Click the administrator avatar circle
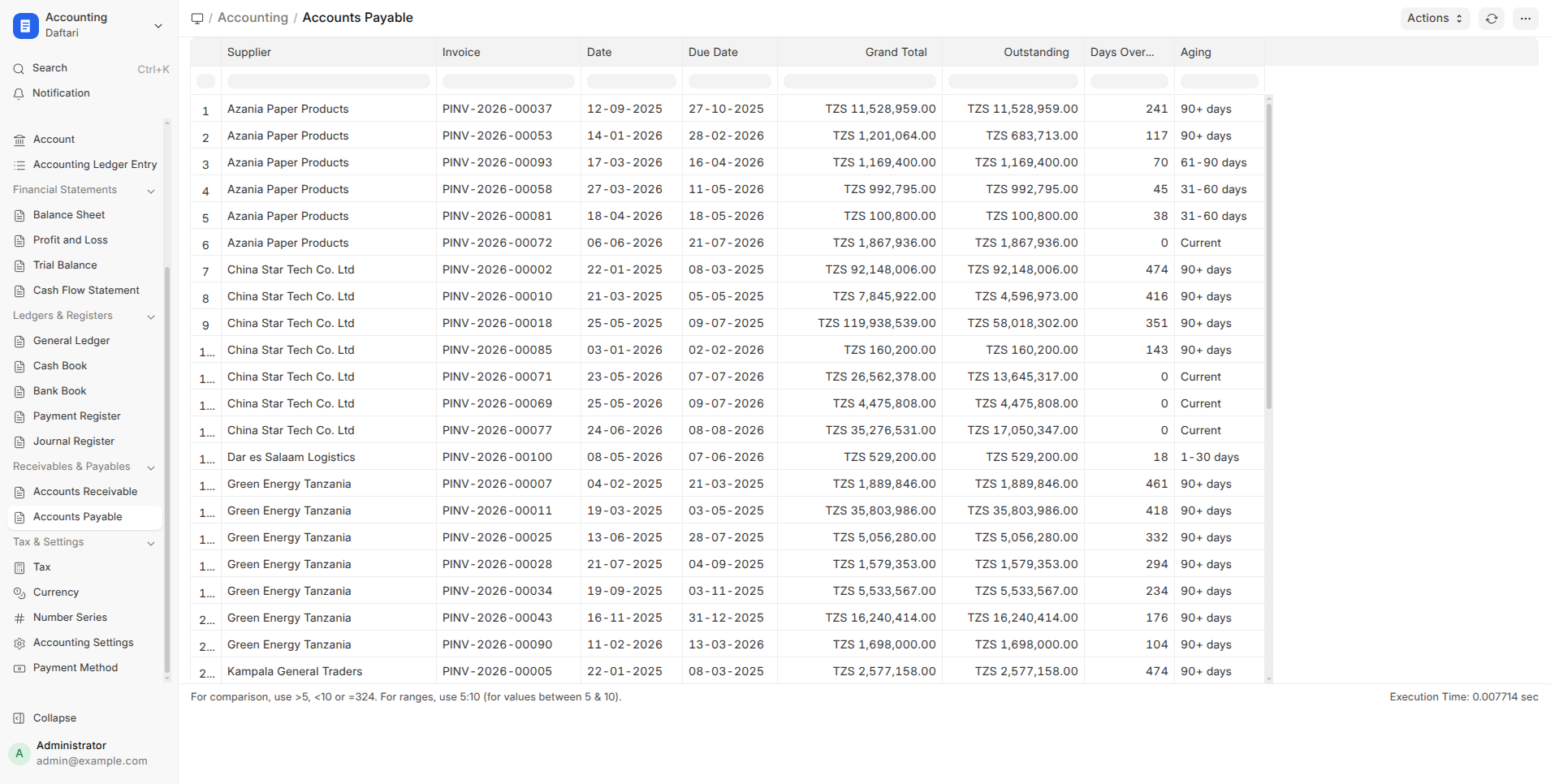This screenshot has width=1559, height=784. 19,753
